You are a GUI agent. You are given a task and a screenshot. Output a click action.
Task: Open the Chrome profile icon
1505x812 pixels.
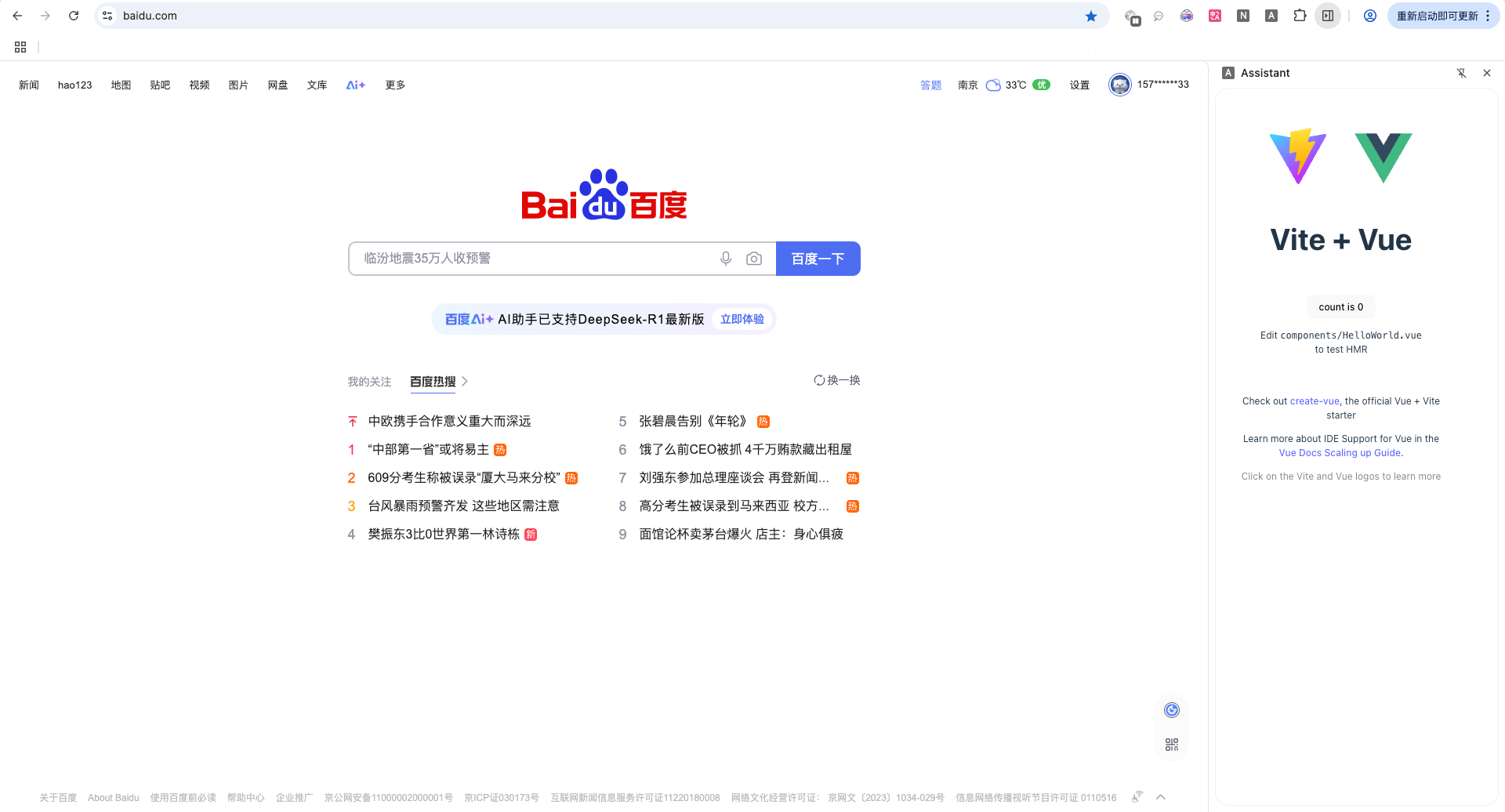pos(1370,16)
